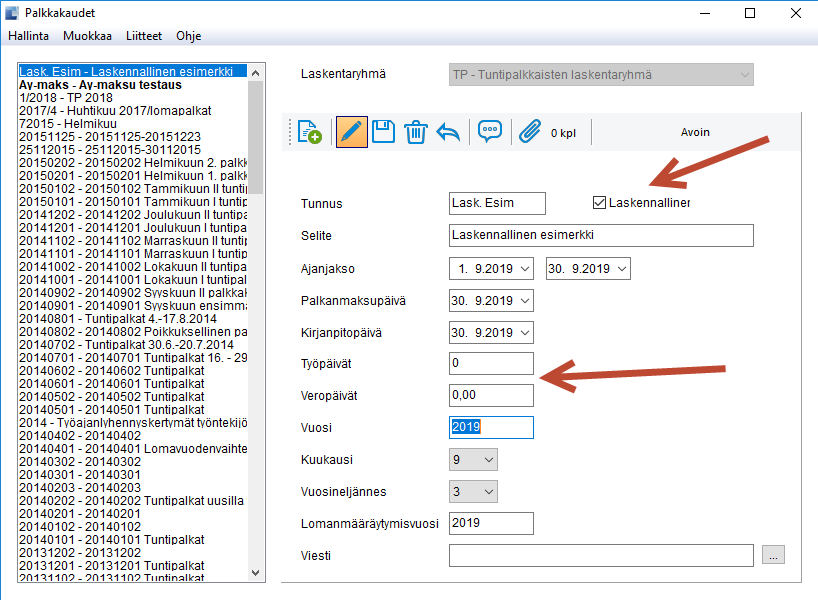This screenshot has height=600, width=818.
Task: Click the list scrollbar up arrow
Action: coord(256,73)
